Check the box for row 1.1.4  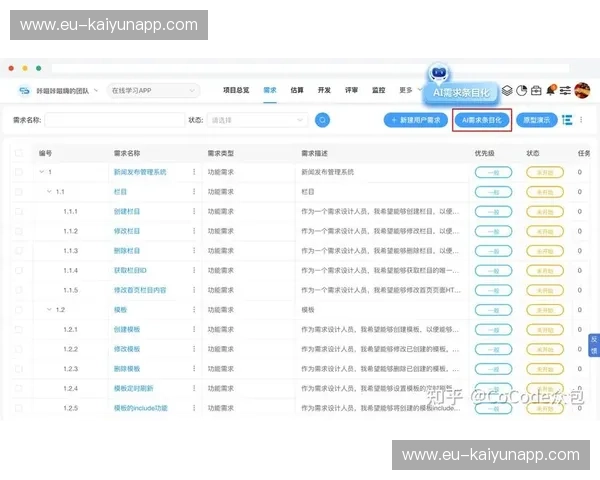point(19,270)
